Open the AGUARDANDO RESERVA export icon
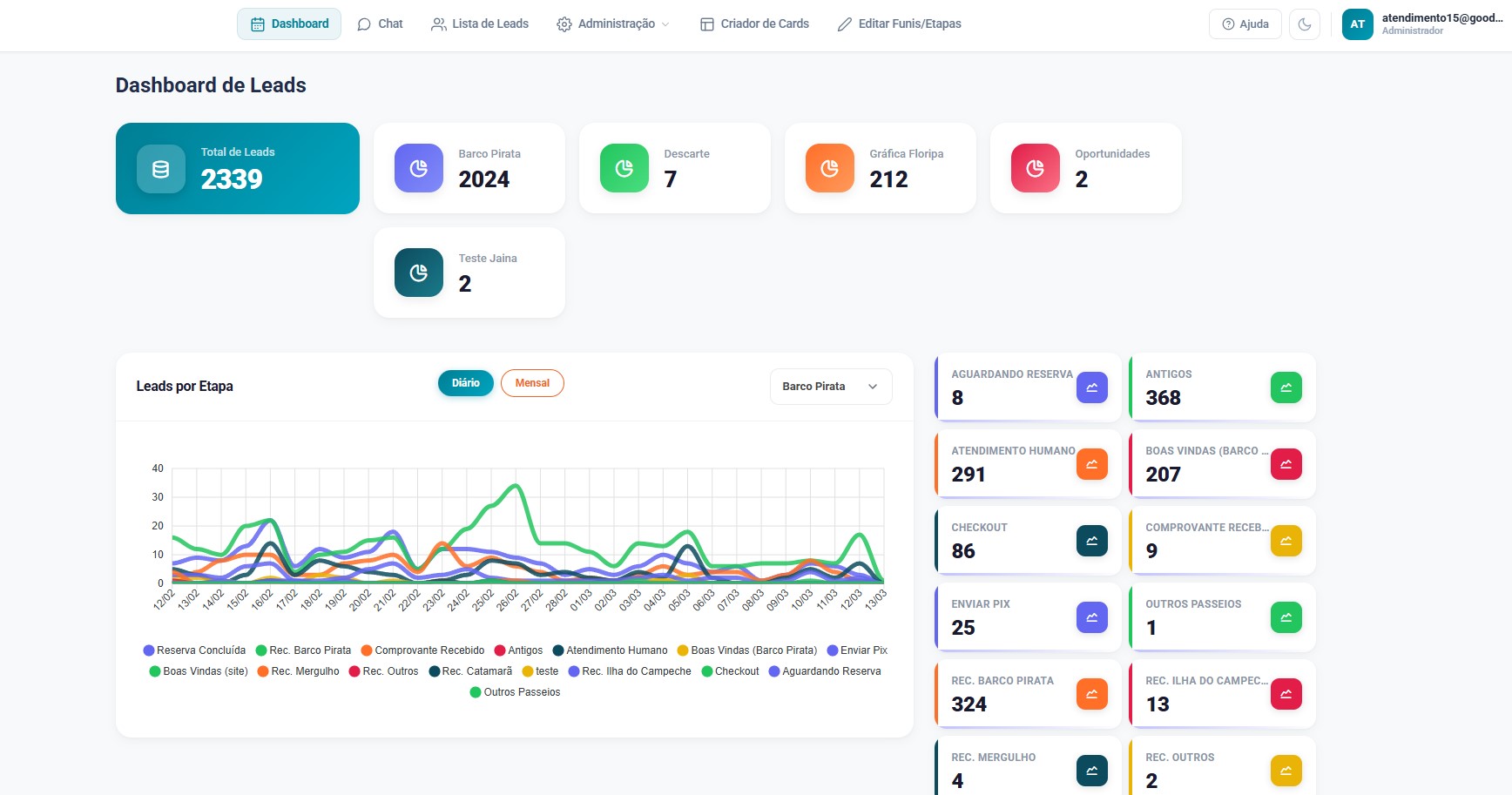Image resolution: width=1512 pixels, height=795 pixels. point(1091,387)
